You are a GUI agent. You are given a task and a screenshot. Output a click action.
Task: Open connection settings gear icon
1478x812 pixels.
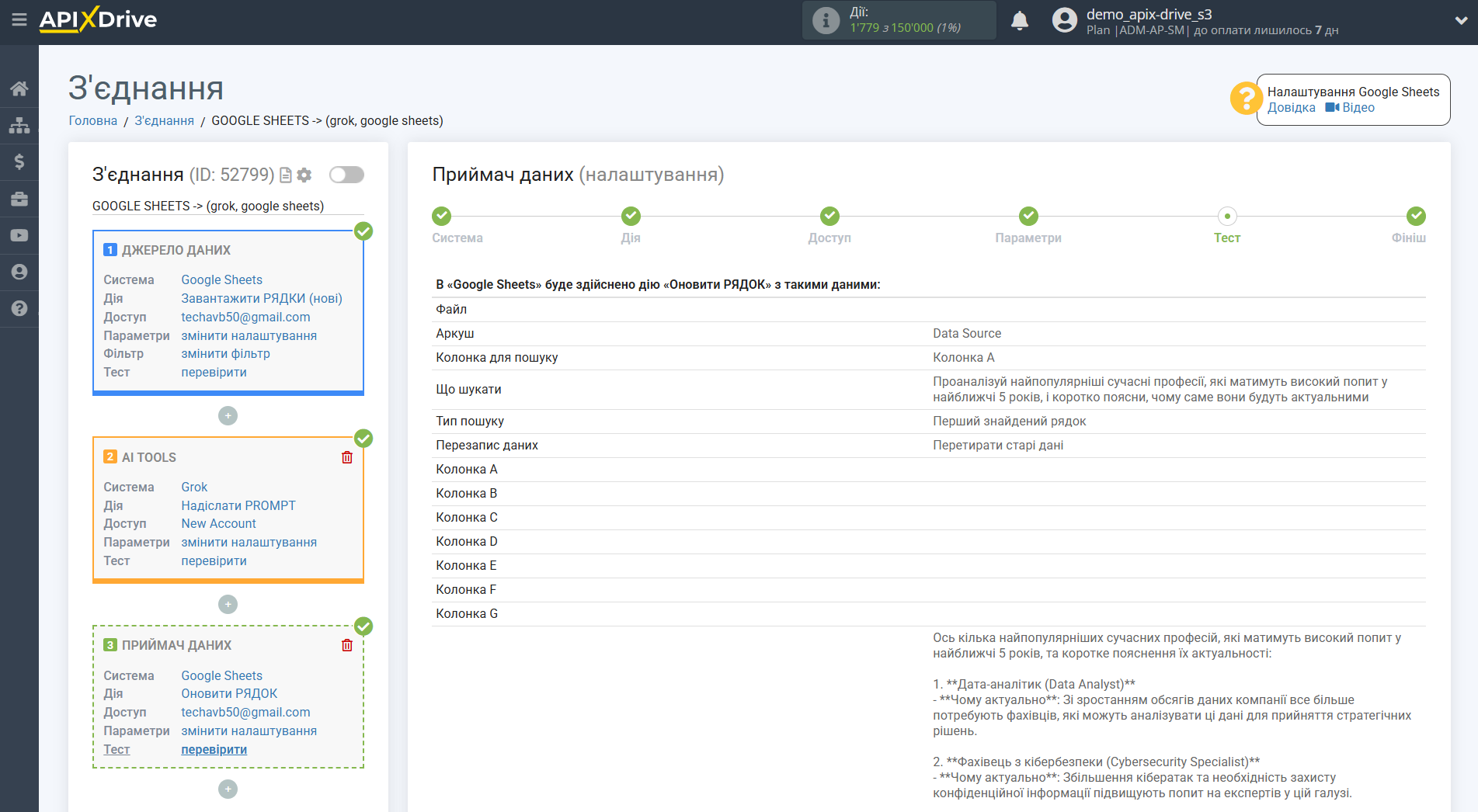click(x=304, y=175)
